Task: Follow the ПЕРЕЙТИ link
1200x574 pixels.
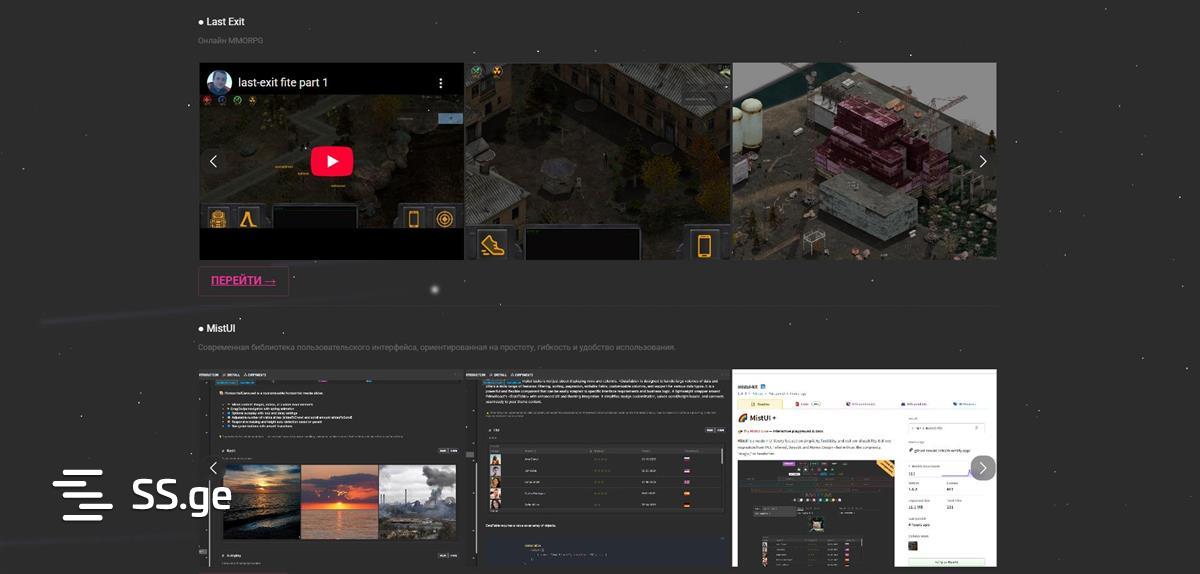Action: tap(243, 281)
